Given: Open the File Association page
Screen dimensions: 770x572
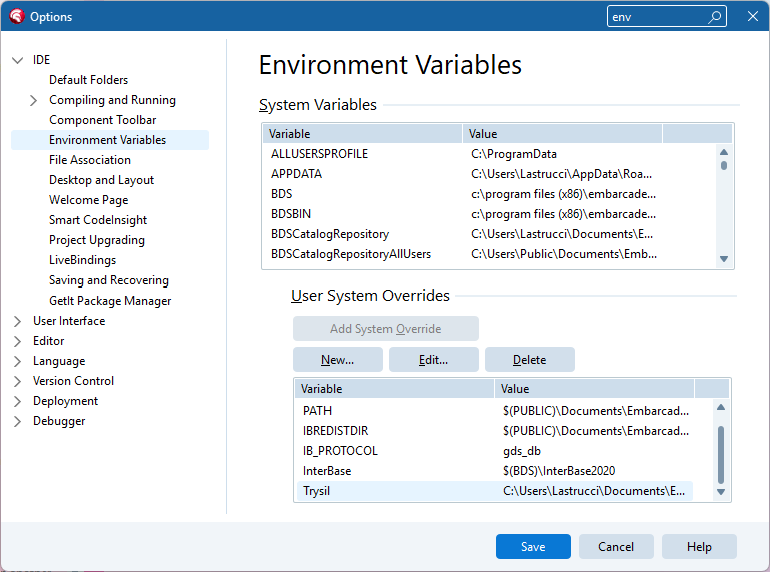Looking at the screenshot, I should [x=90, y=160].
